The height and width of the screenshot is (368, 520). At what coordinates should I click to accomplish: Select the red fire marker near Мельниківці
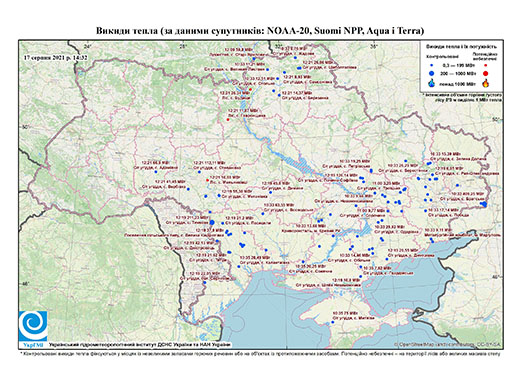pos(208,180)
